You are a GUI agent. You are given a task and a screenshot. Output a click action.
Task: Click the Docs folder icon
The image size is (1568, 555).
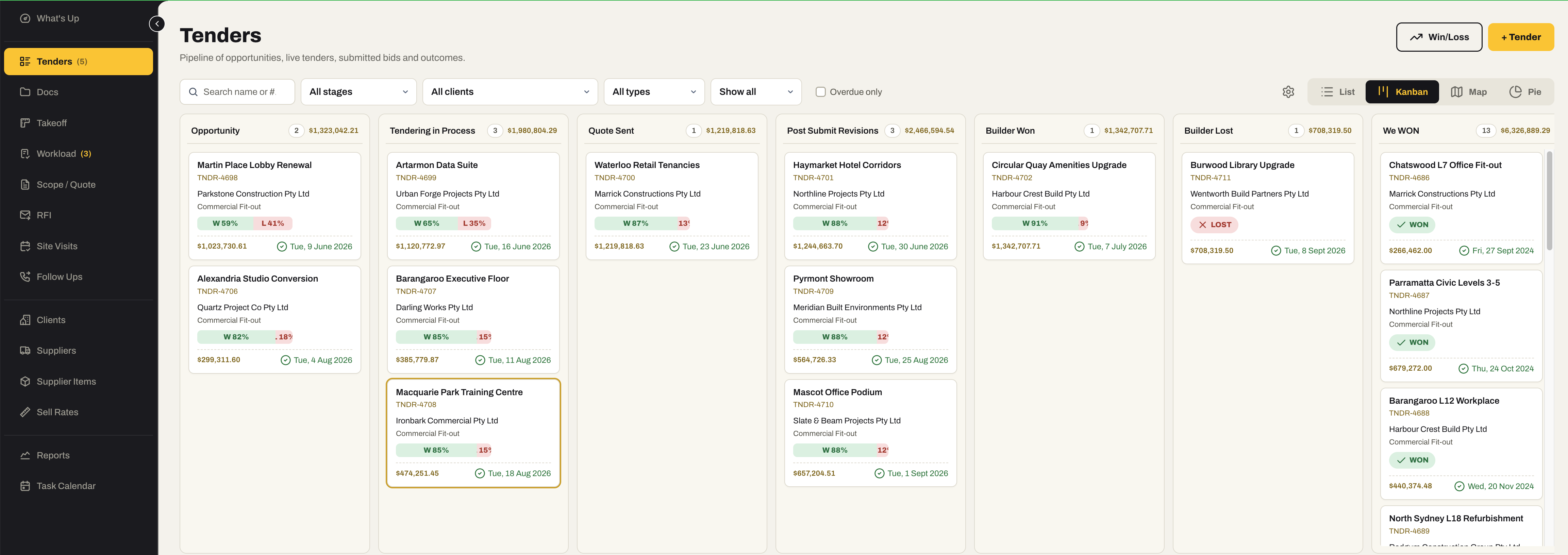coord(25,92)
